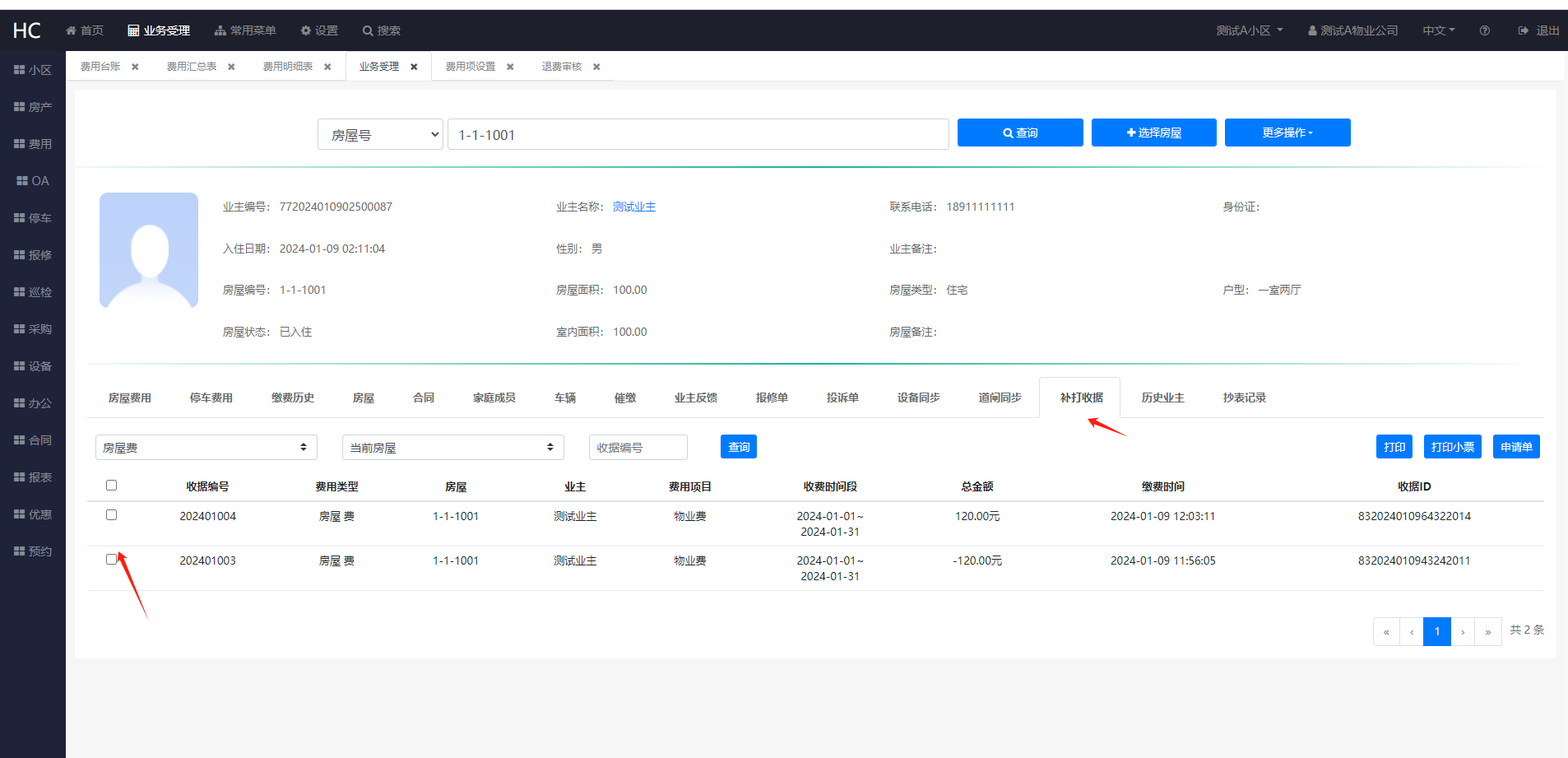The height and width of the screenshot is (758, 1568).
Task: Go to previous page arrow
Action: 1412,631
